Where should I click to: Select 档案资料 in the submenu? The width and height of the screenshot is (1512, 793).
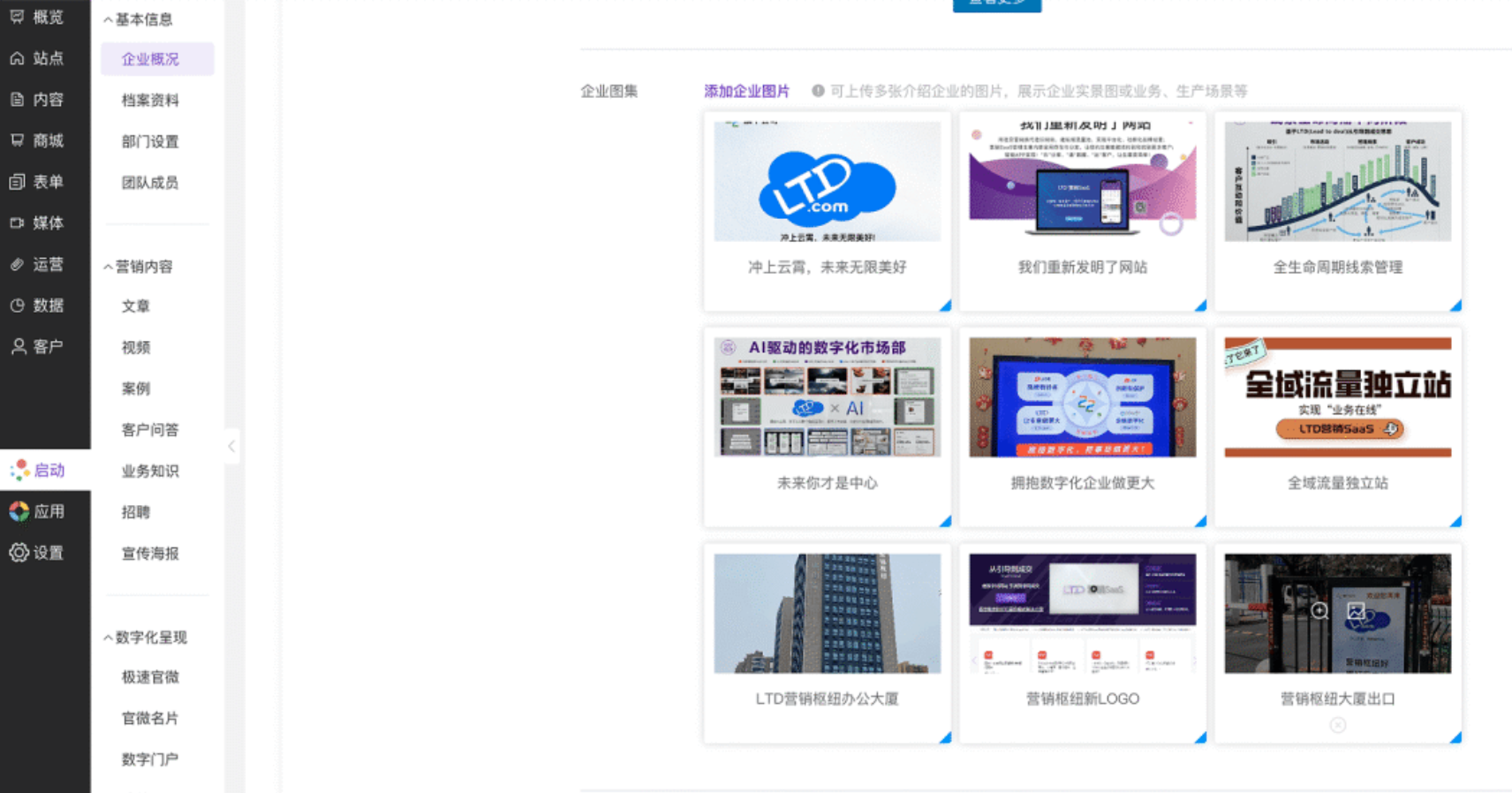[150, 101]
